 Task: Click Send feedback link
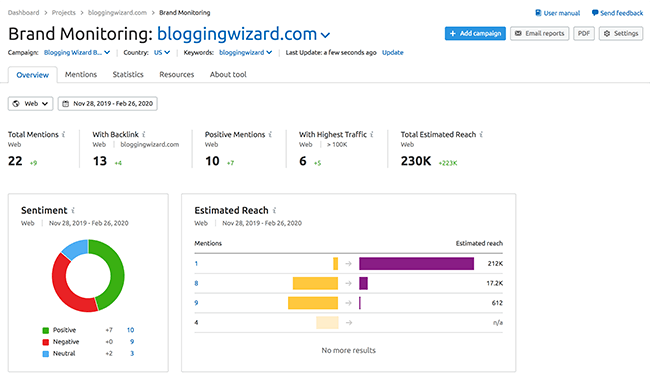pyautogui.click(x=617, y=13)
